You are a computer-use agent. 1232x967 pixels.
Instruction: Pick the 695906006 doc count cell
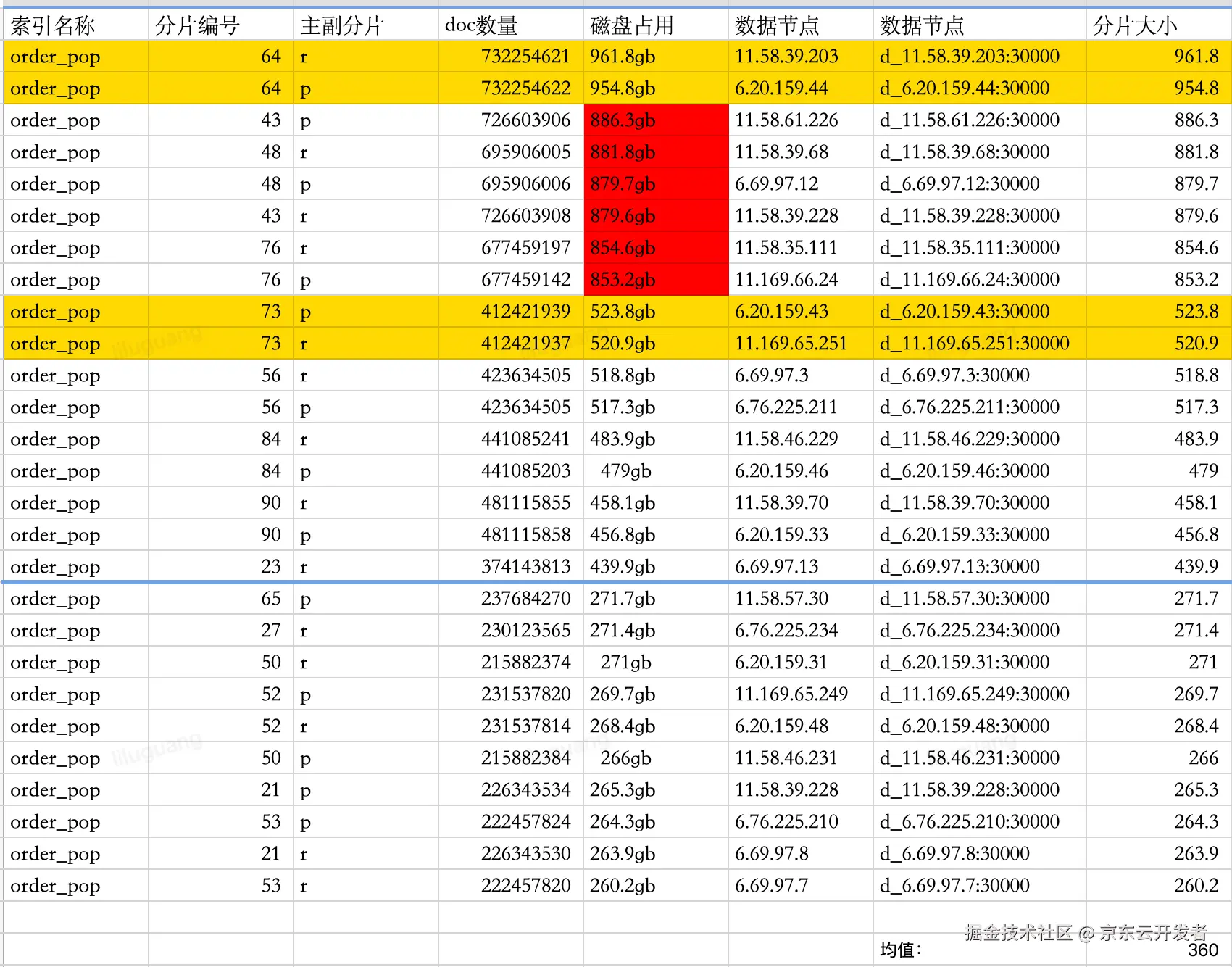coord(511,184)
